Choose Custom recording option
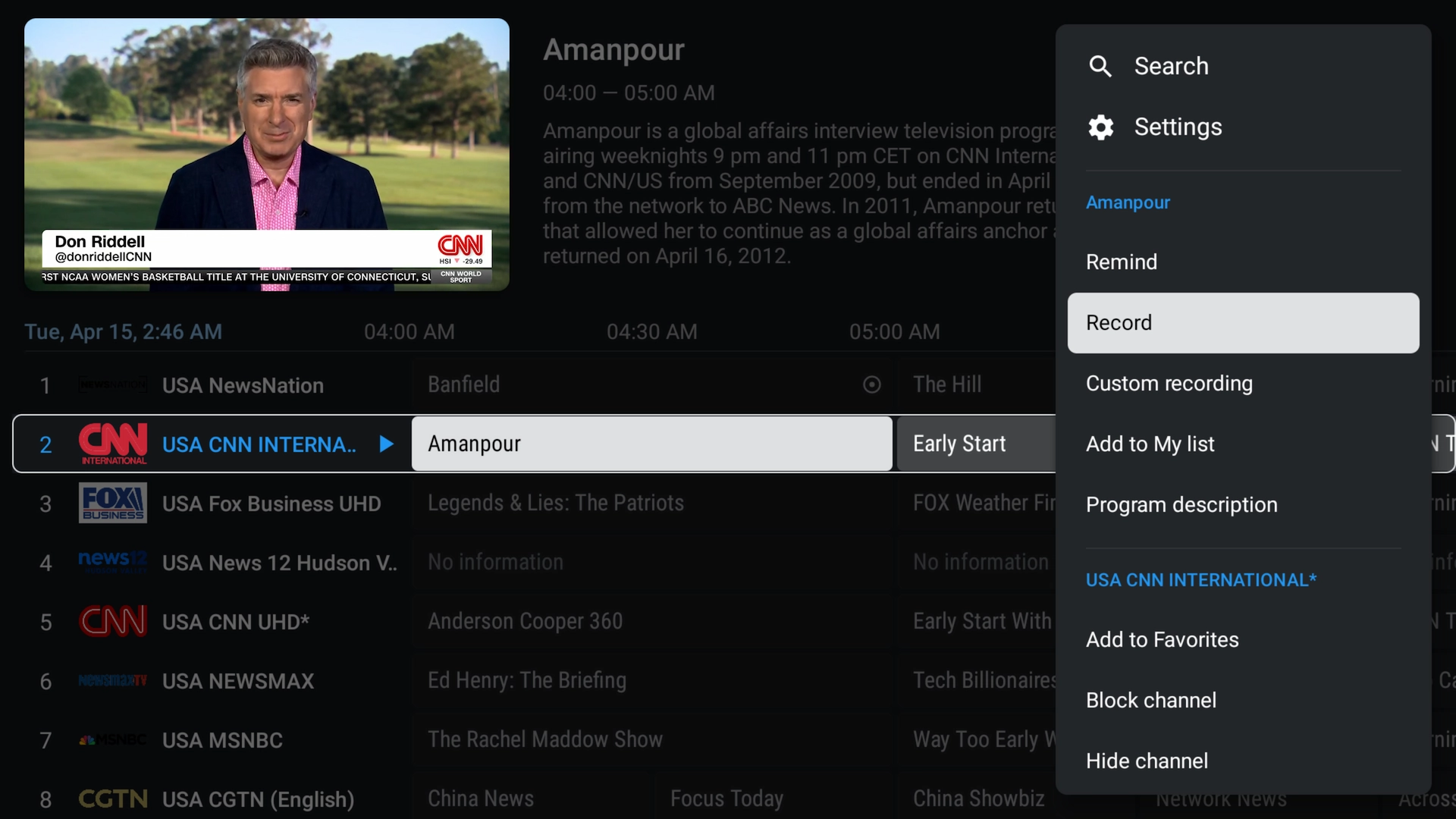The width and height of the screenshot is (1456, 819). (x=1244, y=384)
